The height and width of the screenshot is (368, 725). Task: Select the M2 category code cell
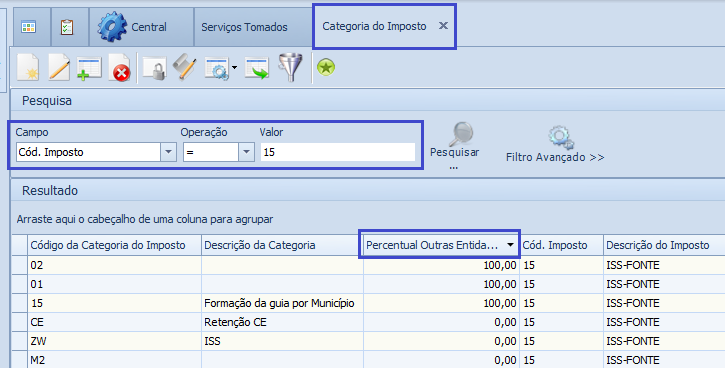(114, 360)
